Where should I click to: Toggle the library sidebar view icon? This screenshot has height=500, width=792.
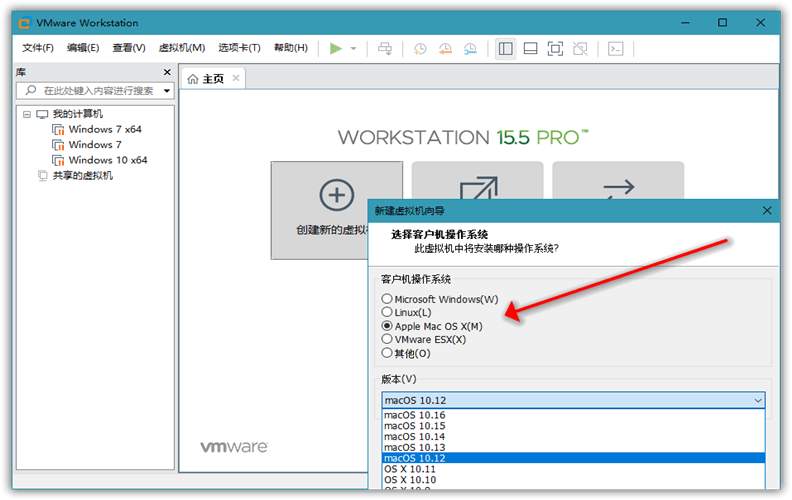point(505,48)
